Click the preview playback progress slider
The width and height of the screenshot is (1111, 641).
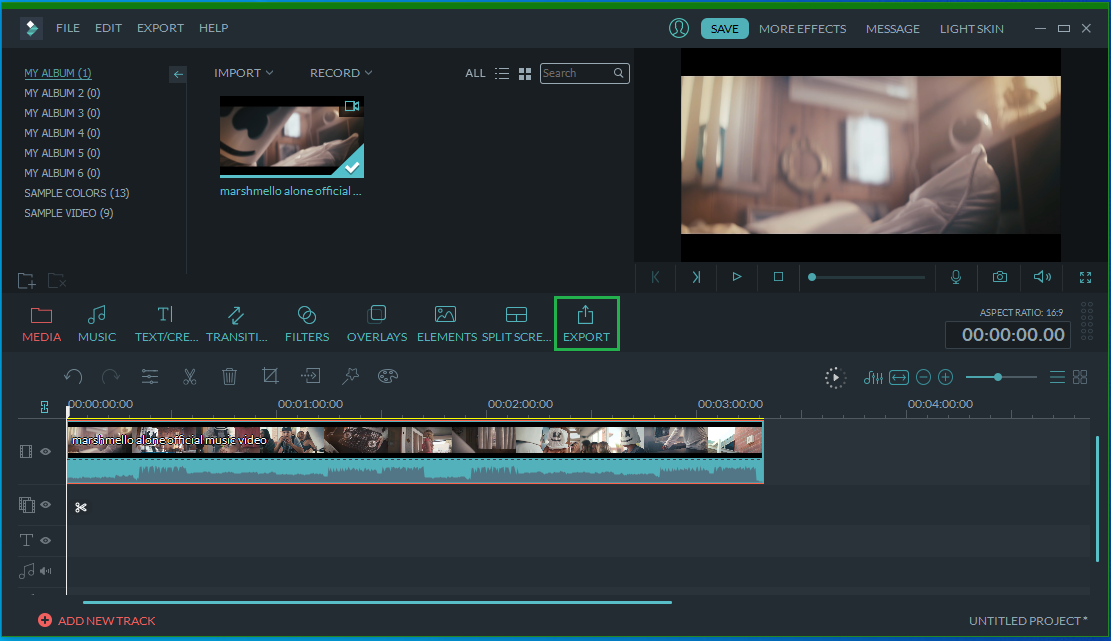click(x=867, y=277)
